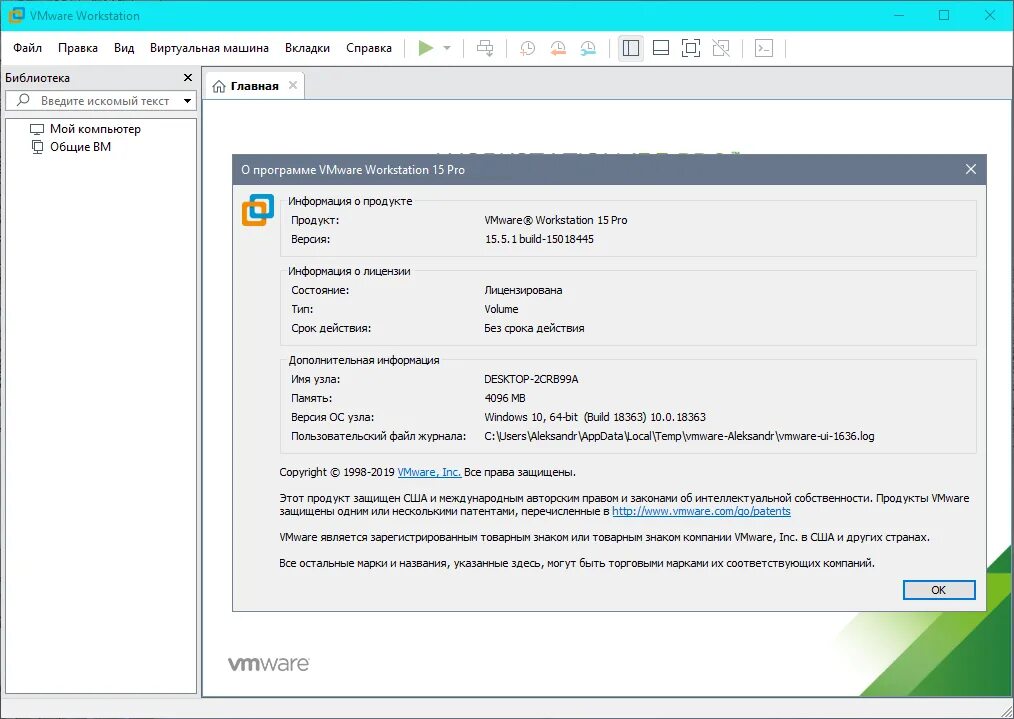Viewport: 1014px width, 719px height.
Task: Click version text 15.5.1 build-15018445
Action: pos(539,239)
